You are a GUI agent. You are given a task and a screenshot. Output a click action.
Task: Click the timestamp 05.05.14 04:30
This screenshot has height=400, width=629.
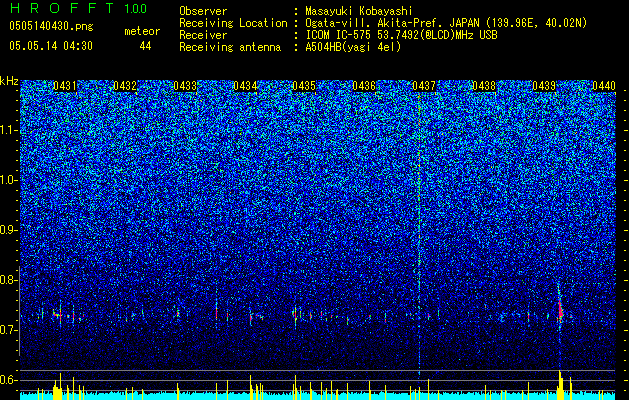coord(51,46)
